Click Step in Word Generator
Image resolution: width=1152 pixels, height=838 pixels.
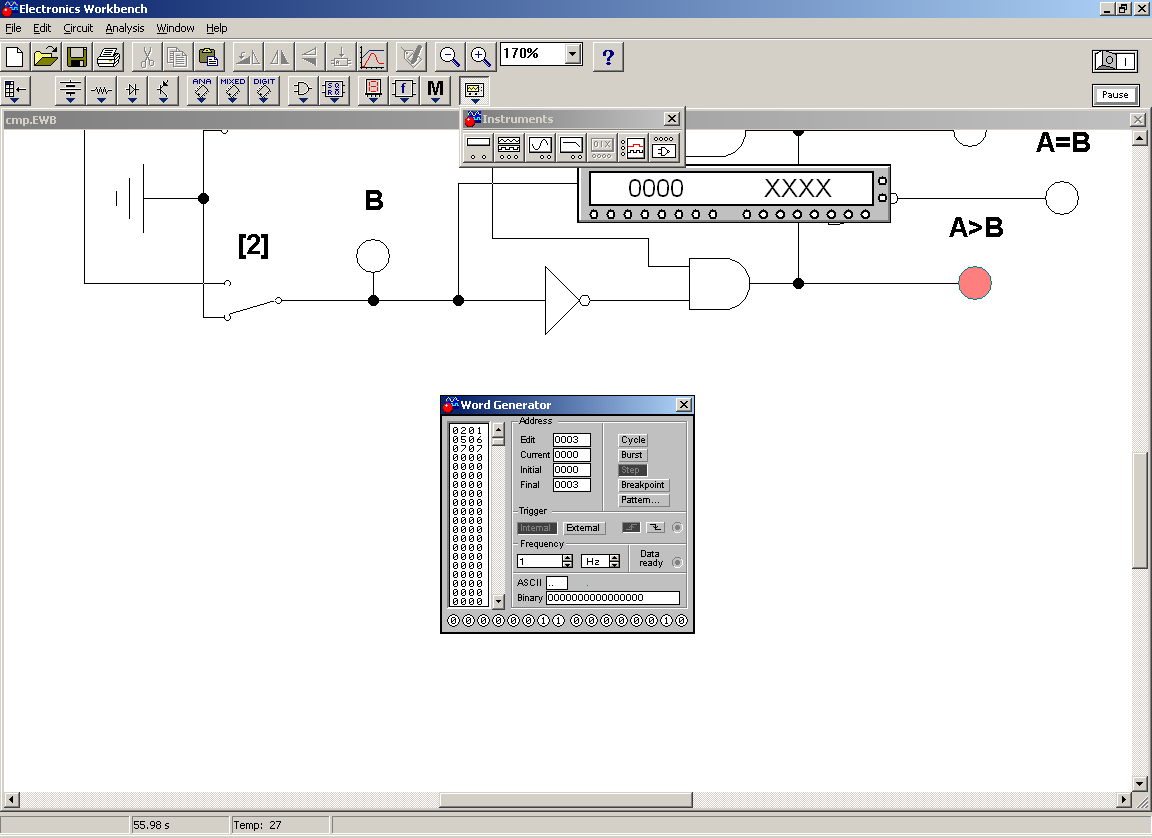(633, 470)
